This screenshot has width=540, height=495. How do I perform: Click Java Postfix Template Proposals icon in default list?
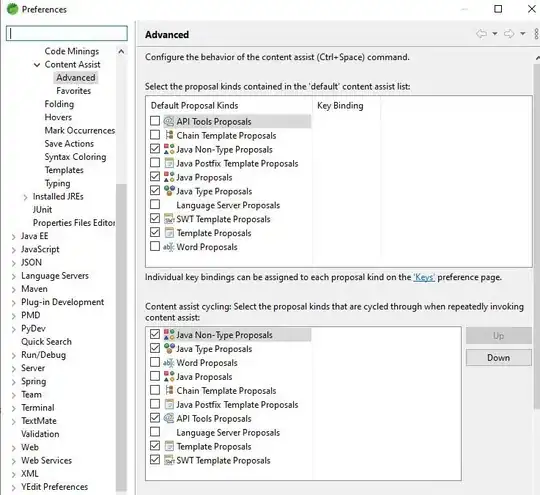(169, 163)
